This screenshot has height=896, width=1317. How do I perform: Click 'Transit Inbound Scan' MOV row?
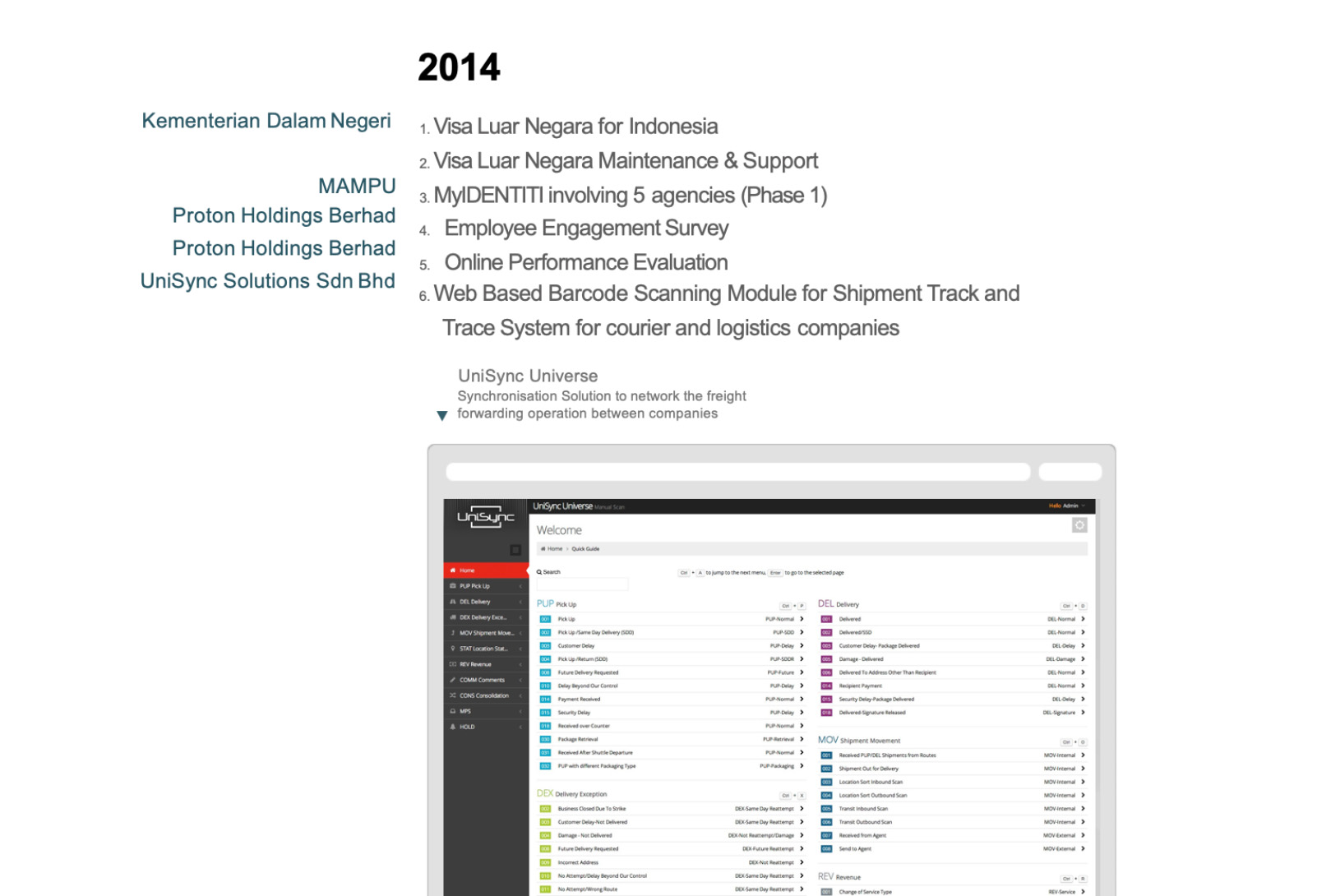tap(952, 809)
